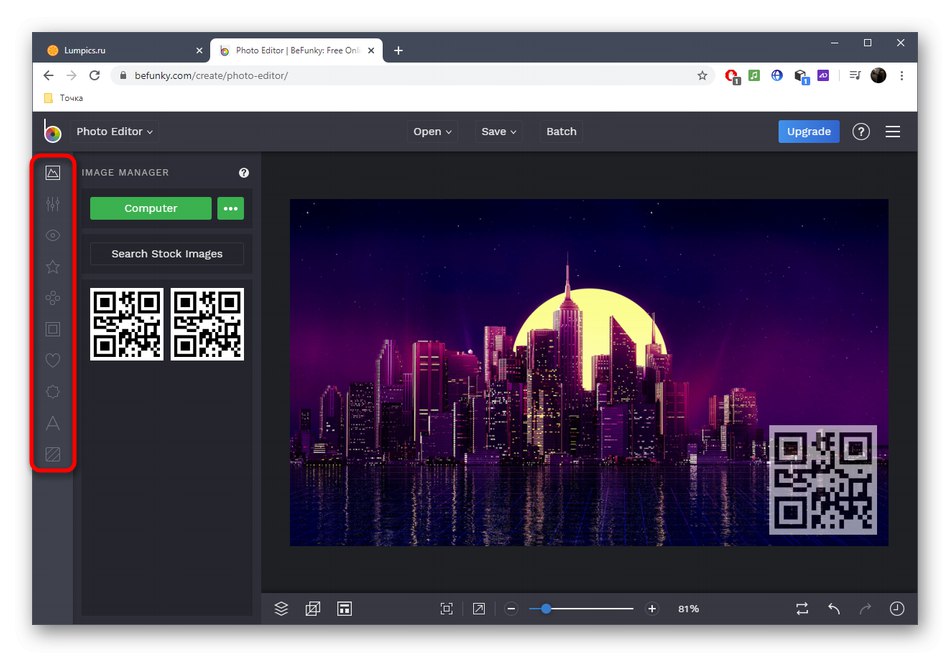Open the Touch Up eye tool
The image size is (950, 657).
53,235
